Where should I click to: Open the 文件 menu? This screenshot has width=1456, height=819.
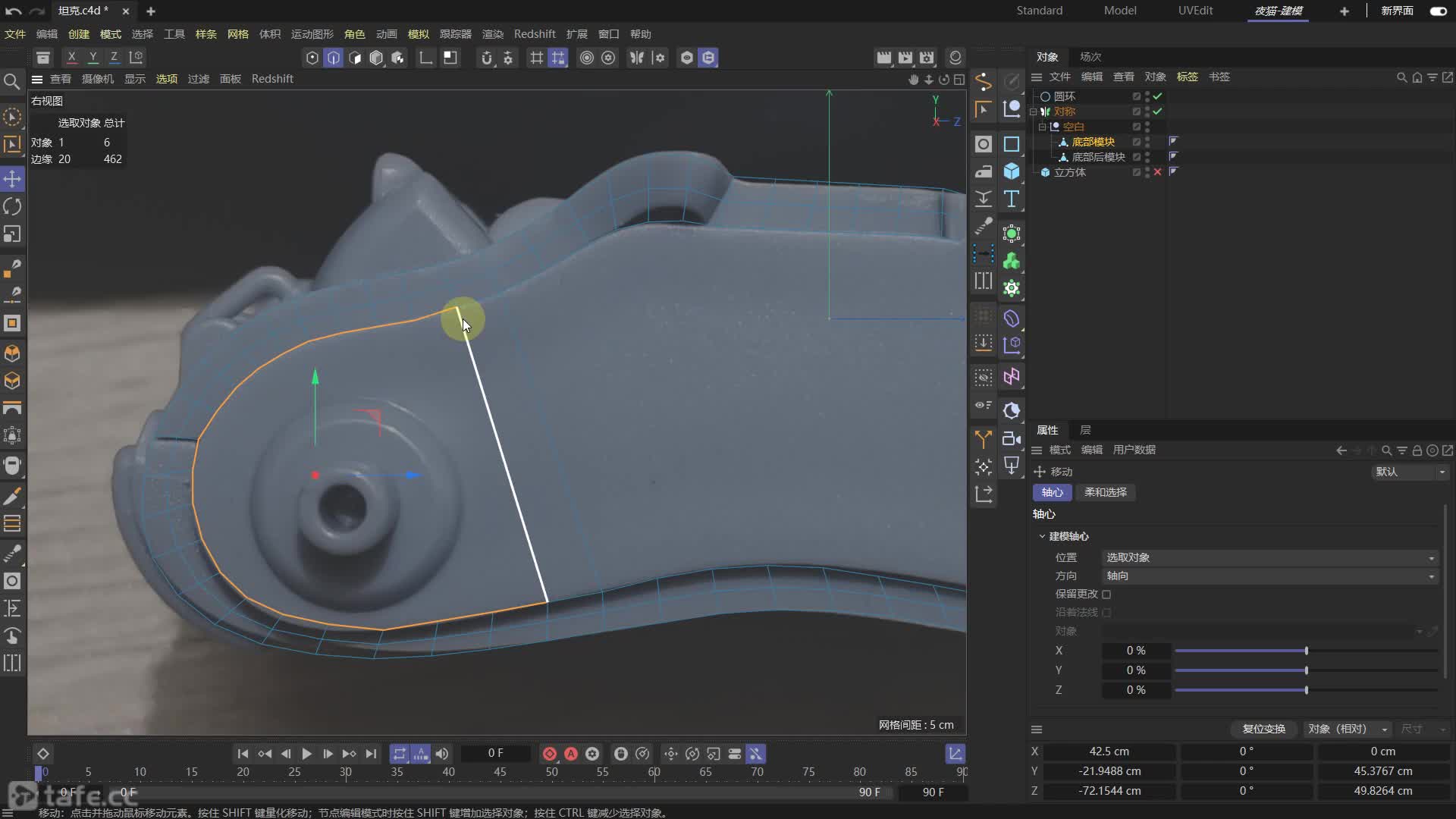pyautogui.click(x=15, y=34)
